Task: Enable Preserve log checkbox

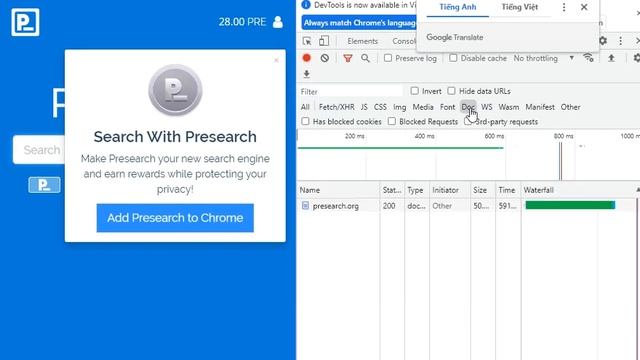Action: tap(388, 58)
